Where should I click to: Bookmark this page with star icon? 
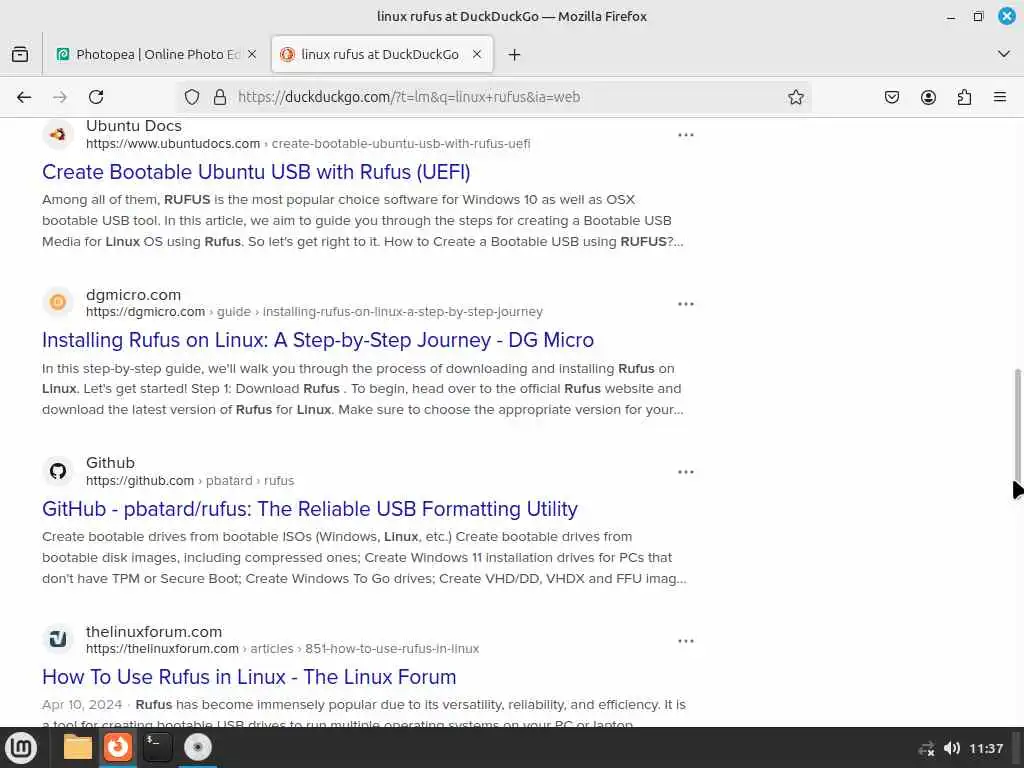click(x=795, y=97)
